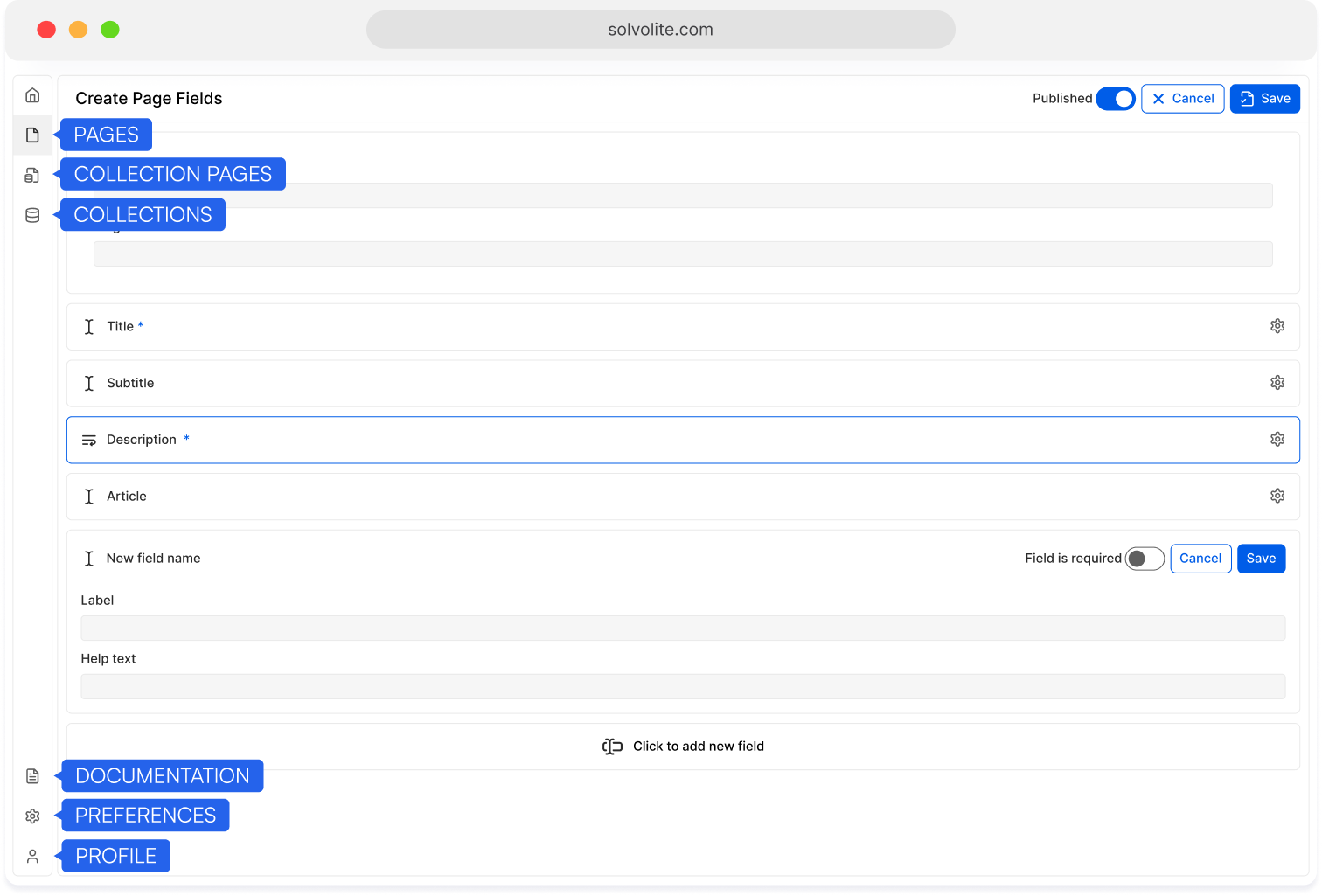The width and height of the screenshot is (1322, 896).
Task: Open settings gear on the Title field
Action: [x=1277, y=325]
